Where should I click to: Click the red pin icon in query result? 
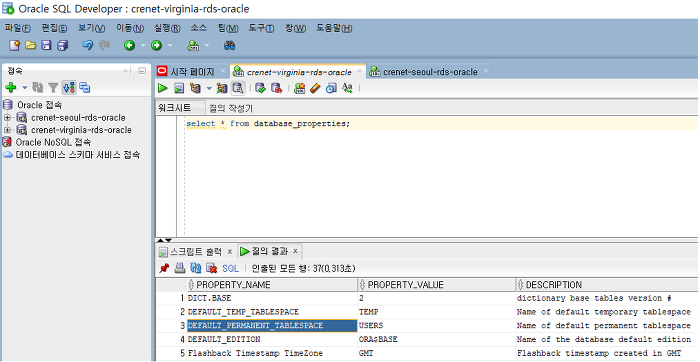click(x=164, y=268)
